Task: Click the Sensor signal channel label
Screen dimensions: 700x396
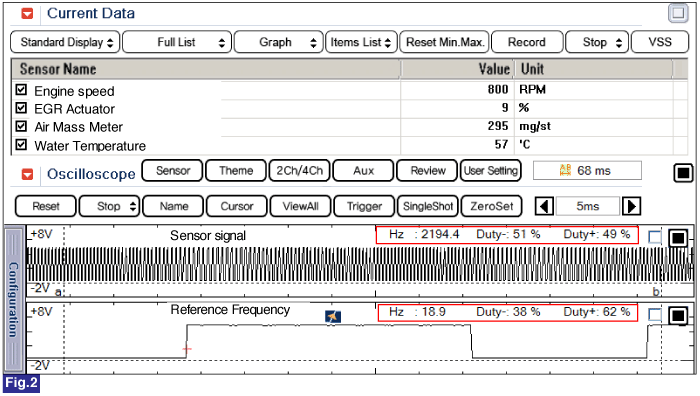Action: coord(208,235)
